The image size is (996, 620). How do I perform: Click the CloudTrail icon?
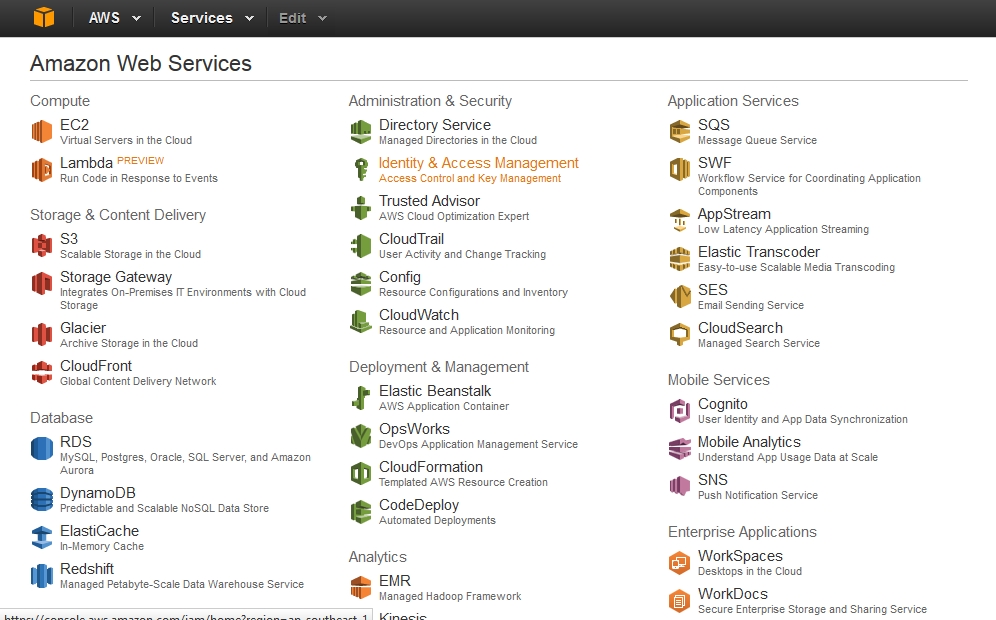[x=361, y=246]
